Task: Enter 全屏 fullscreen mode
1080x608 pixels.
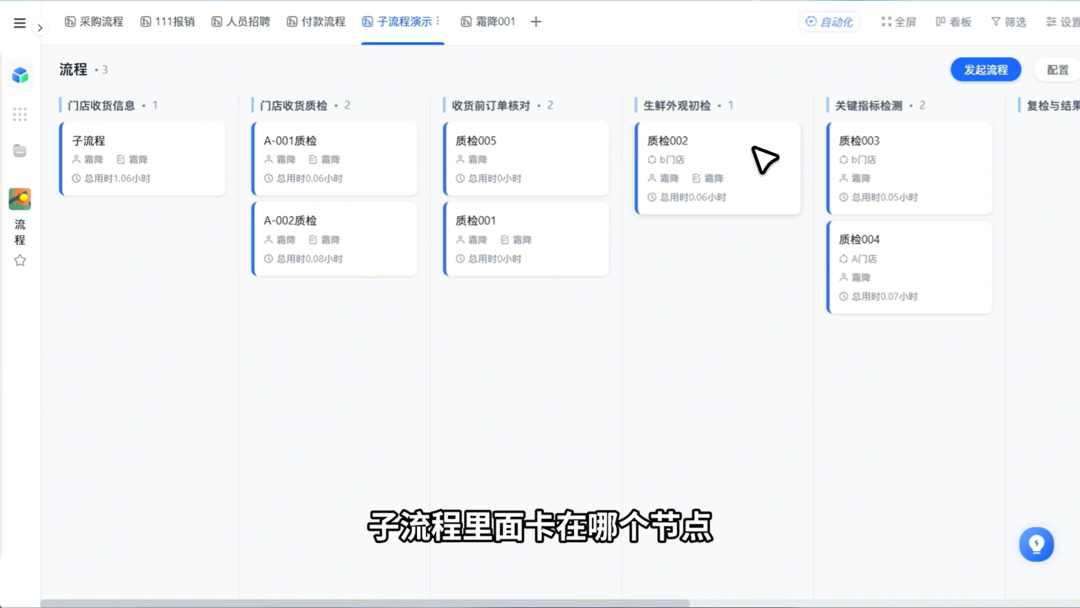Action: coord(899,22)
